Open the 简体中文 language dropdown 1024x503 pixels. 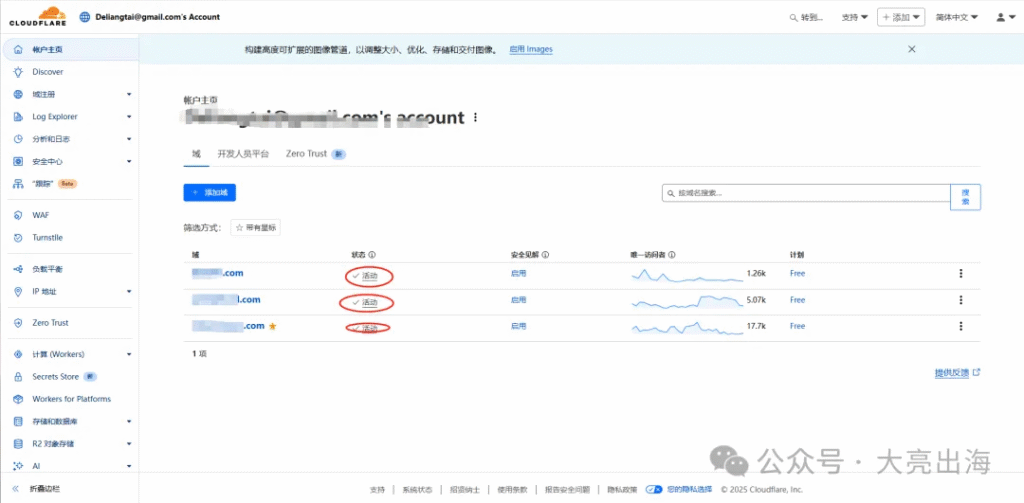click(x=956, y=18)
